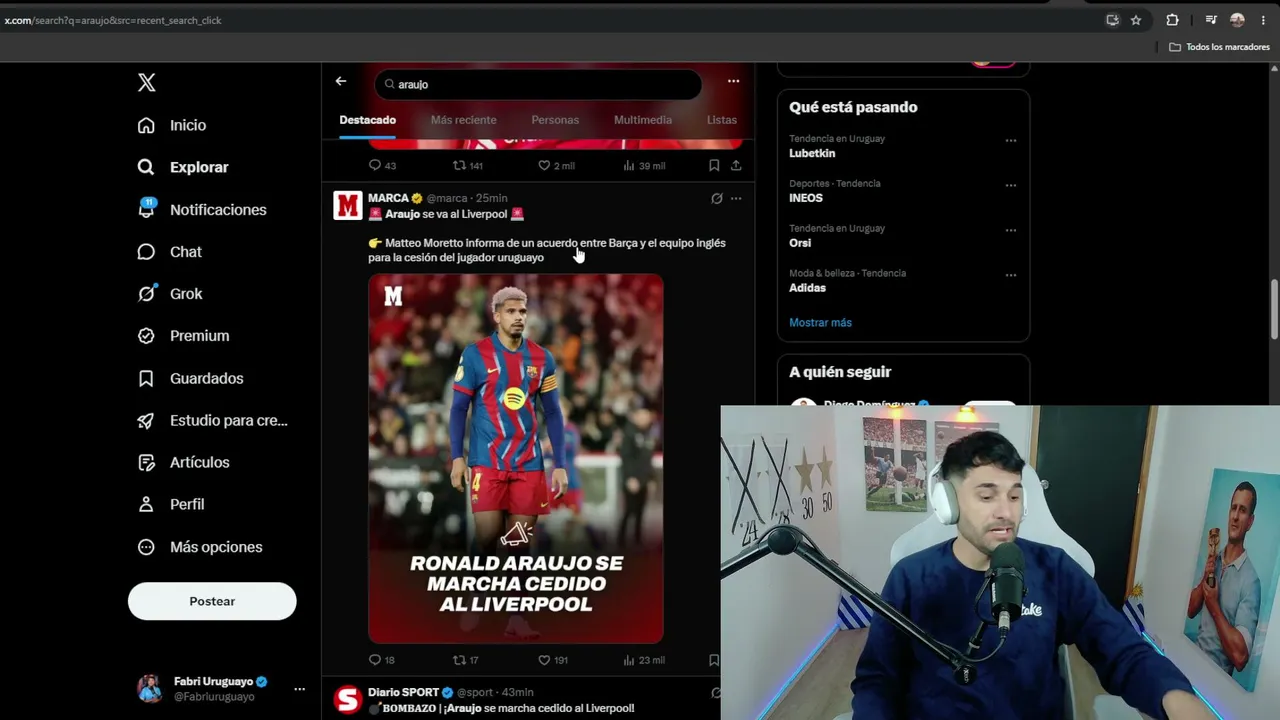Bookmark the tweet with 39 mil views
1280x720 pixels.
[x=714, y=165]
